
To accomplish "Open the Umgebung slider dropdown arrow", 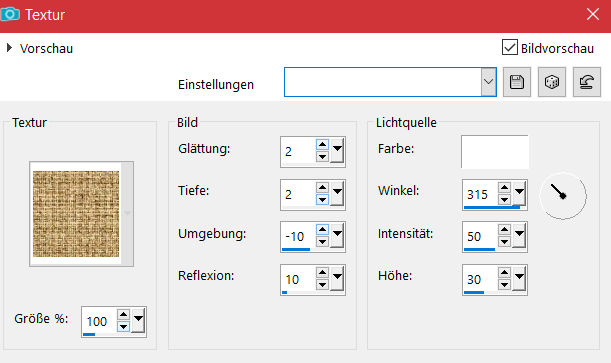I will (337, 235).
